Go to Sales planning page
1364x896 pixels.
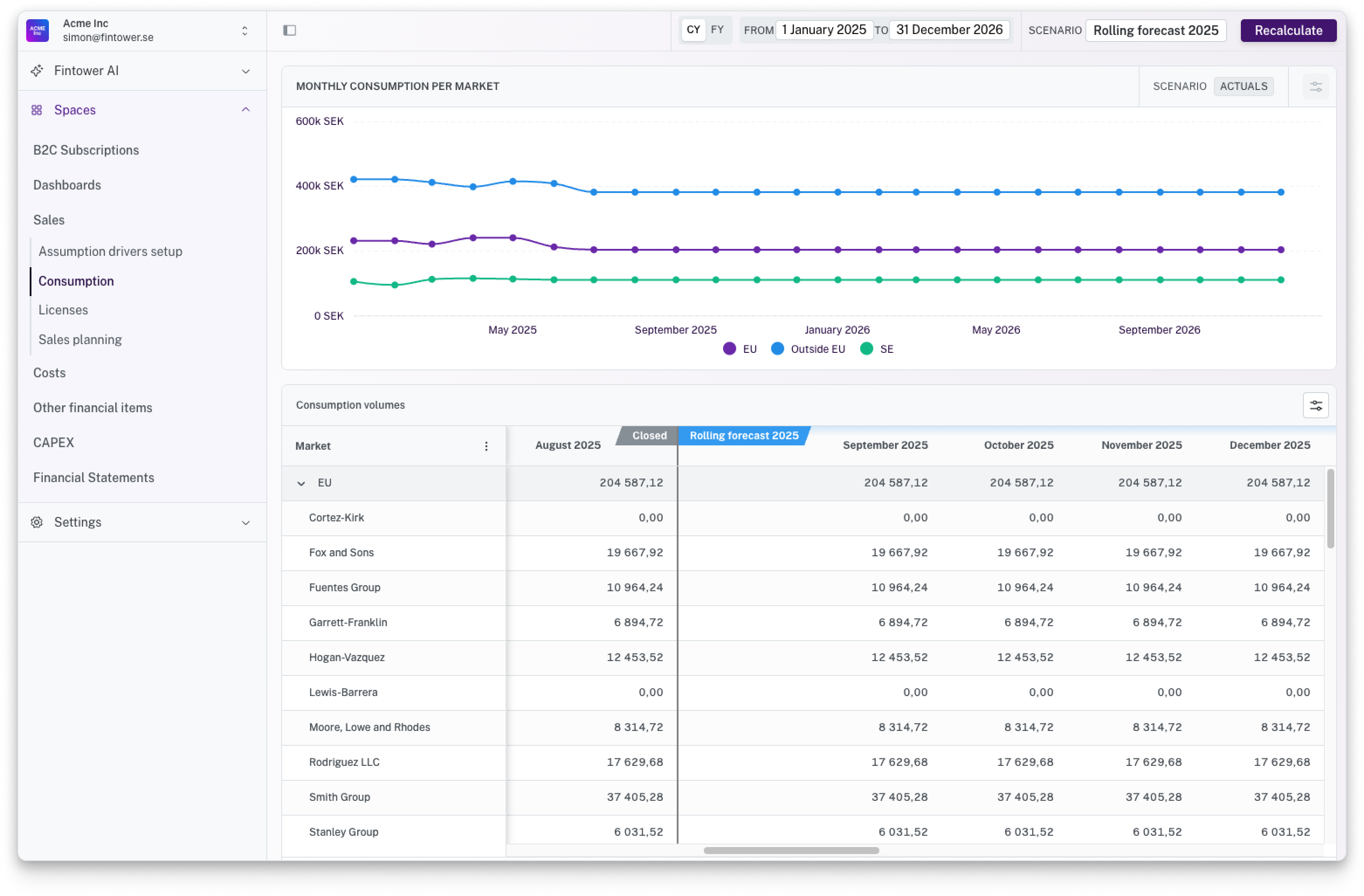pyautogui.click(x=79, y=339)
